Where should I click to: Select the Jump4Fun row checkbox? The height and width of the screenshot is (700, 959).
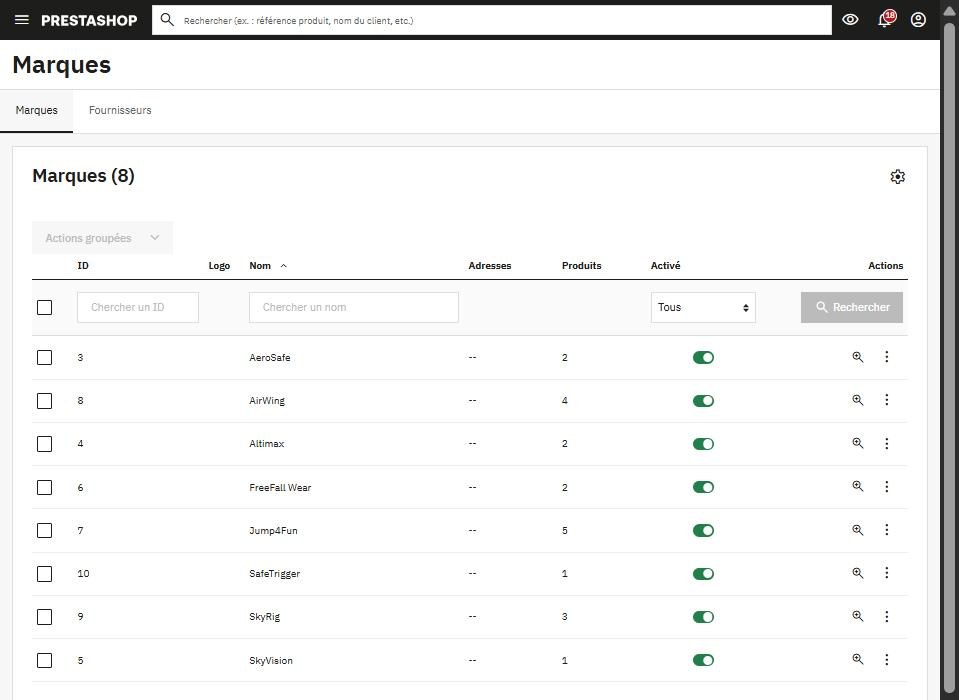coord(45,531)
